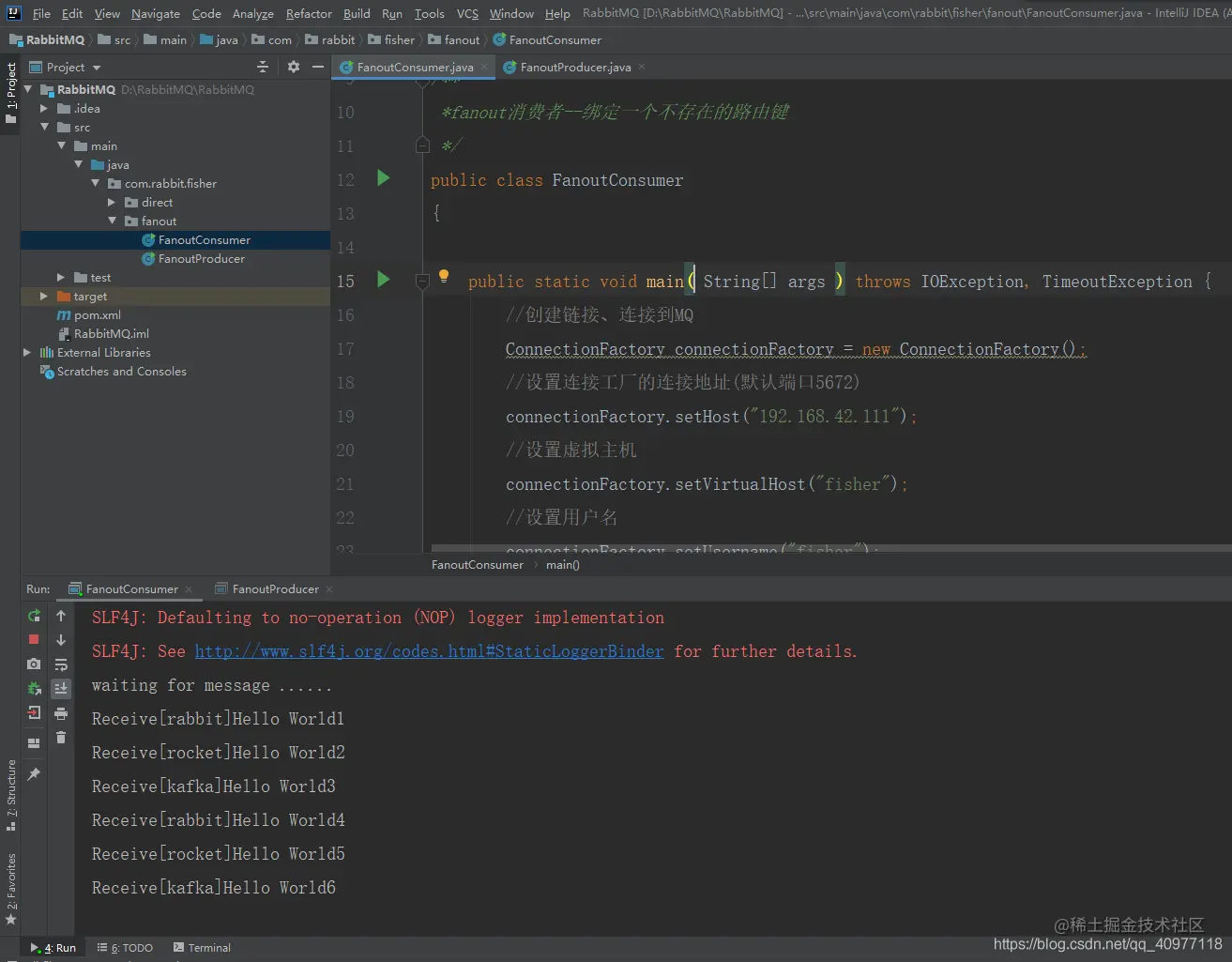Click the down arrow in the run toolbar
Screen dimensions: 1232x962
61,640
